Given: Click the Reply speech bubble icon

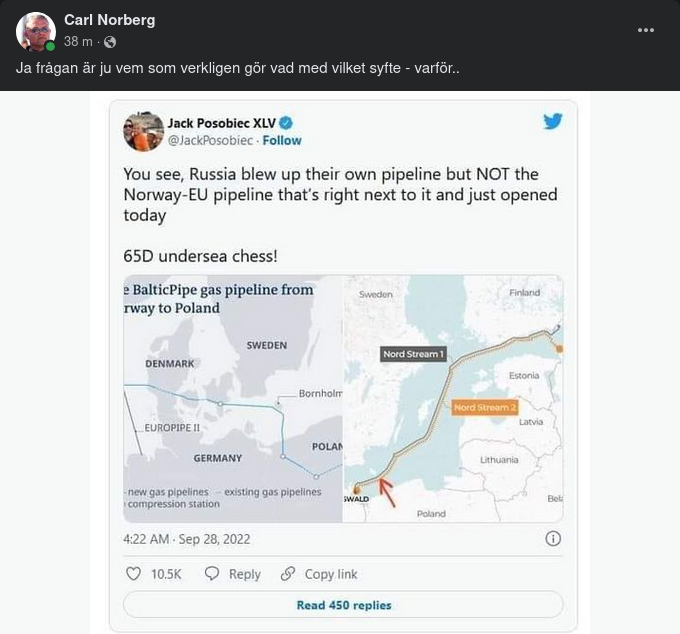Looking at the screenshot, I should tap(212, 574).
